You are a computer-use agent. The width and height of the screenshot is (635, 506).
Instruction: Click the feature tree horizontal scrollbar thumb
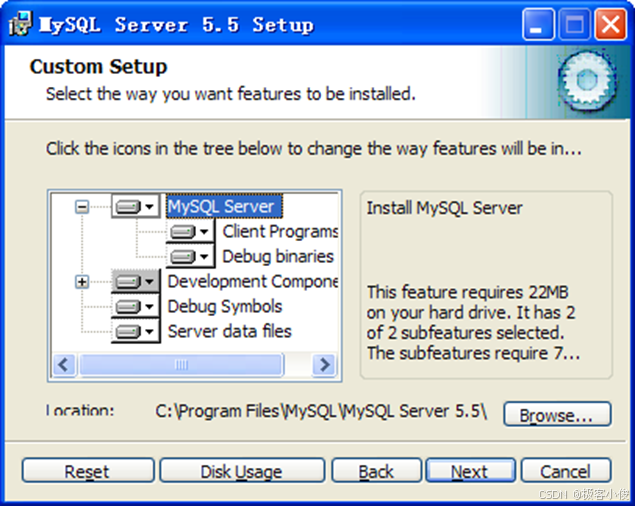181,365
